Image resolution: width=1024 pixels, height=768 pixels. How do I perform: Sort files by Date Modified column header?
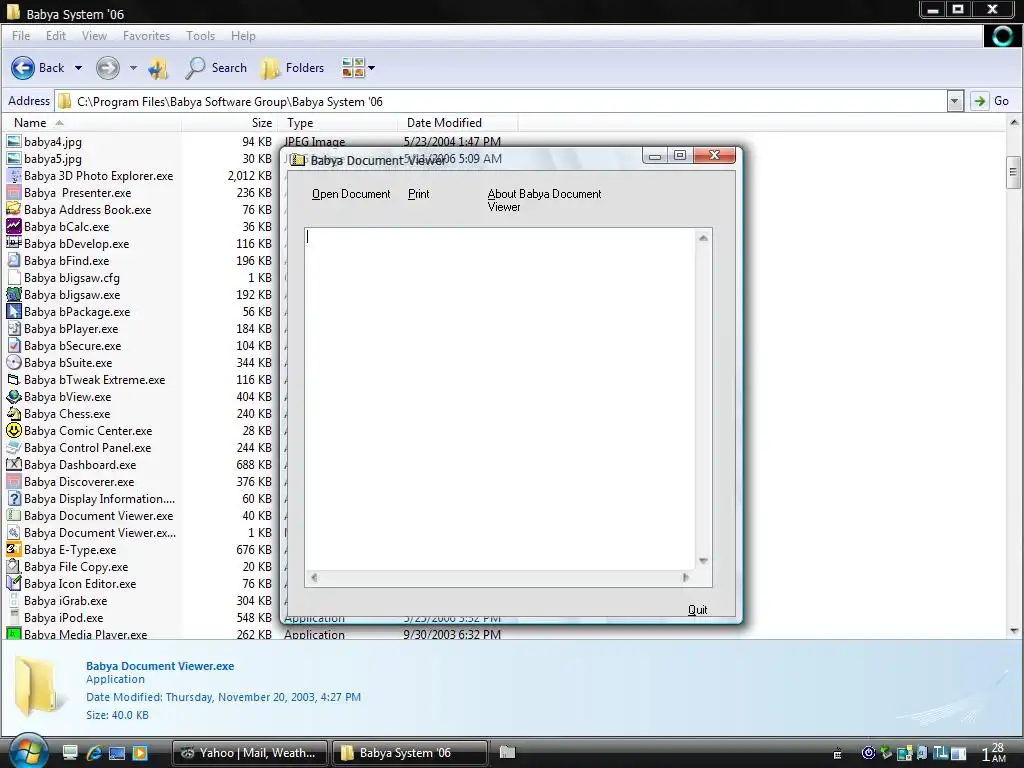click(457, 123)
